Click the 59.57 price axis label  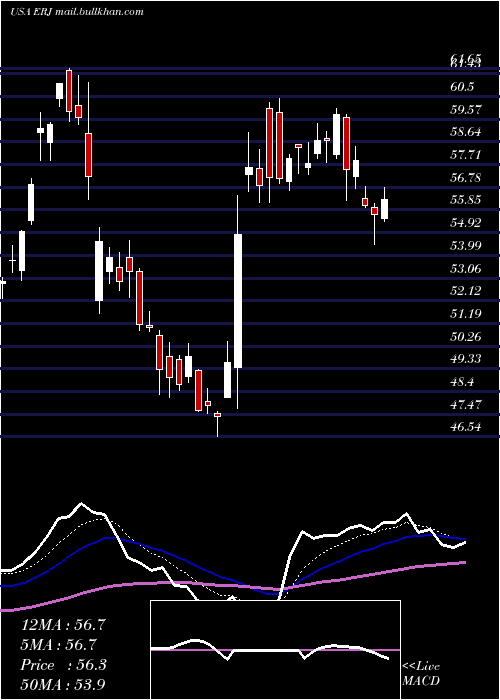click(466, 109)
